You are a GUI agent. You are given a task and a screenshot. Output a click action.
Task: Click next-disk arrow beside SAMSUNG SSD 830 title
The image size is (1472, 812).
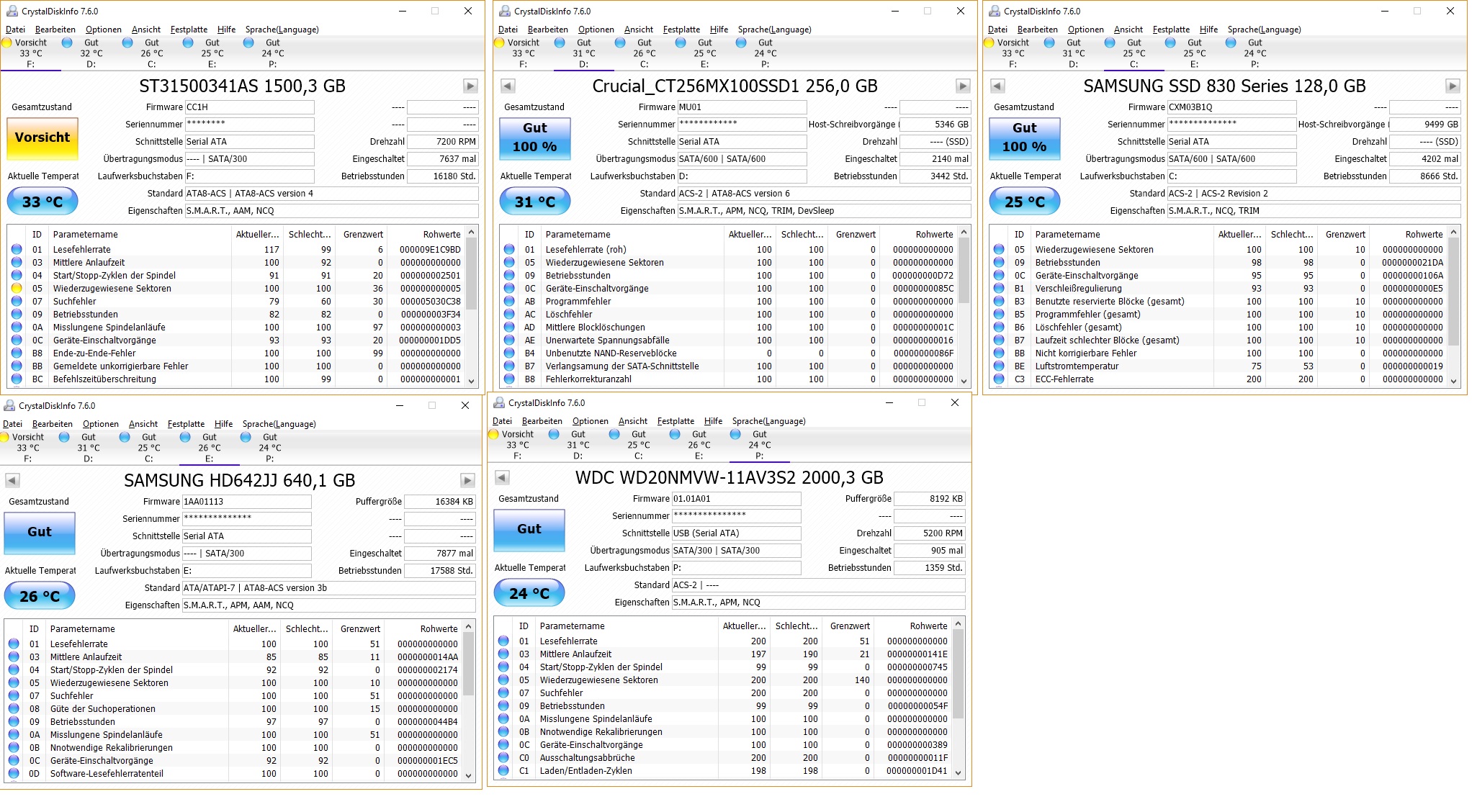pos(1453,86)
